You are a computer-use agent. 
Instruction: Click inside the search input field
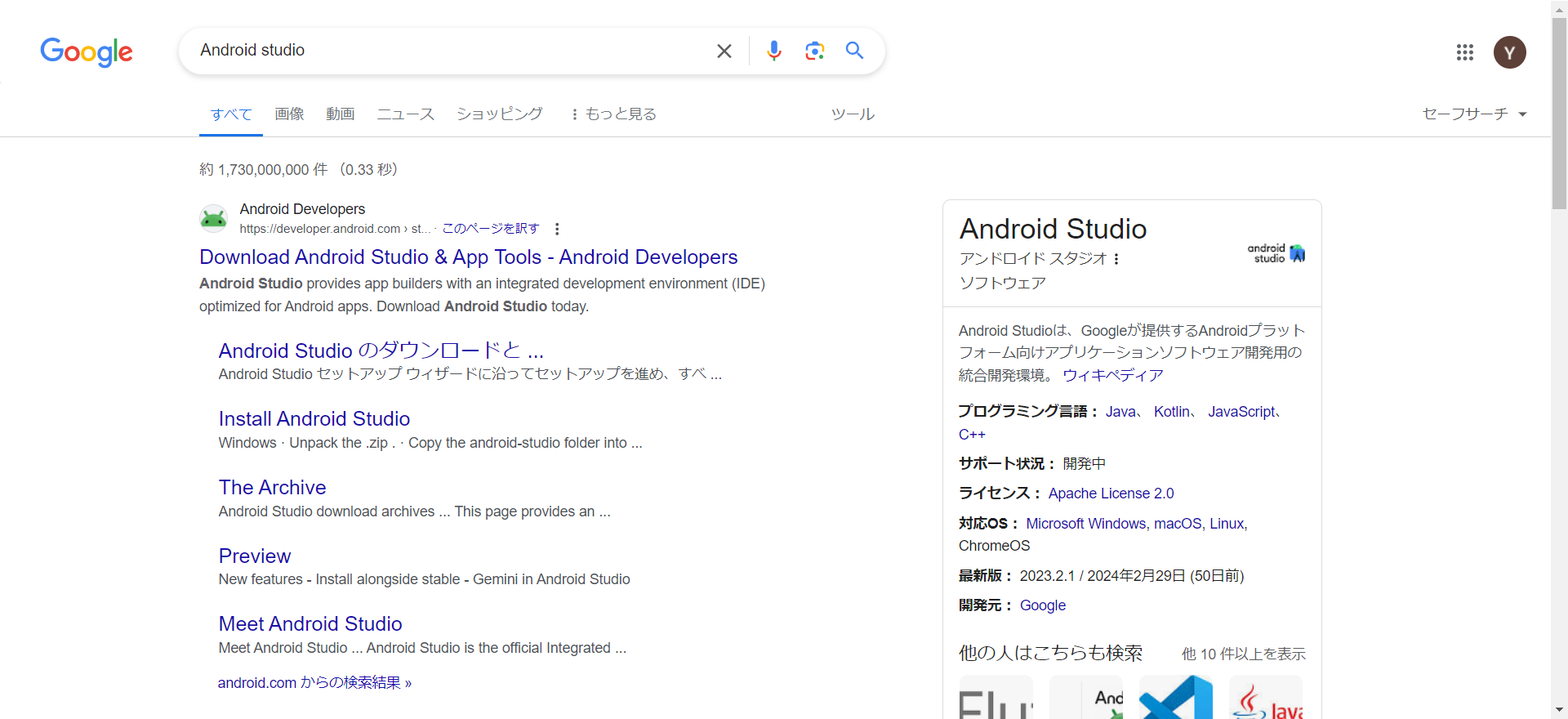tap(449, 51)
